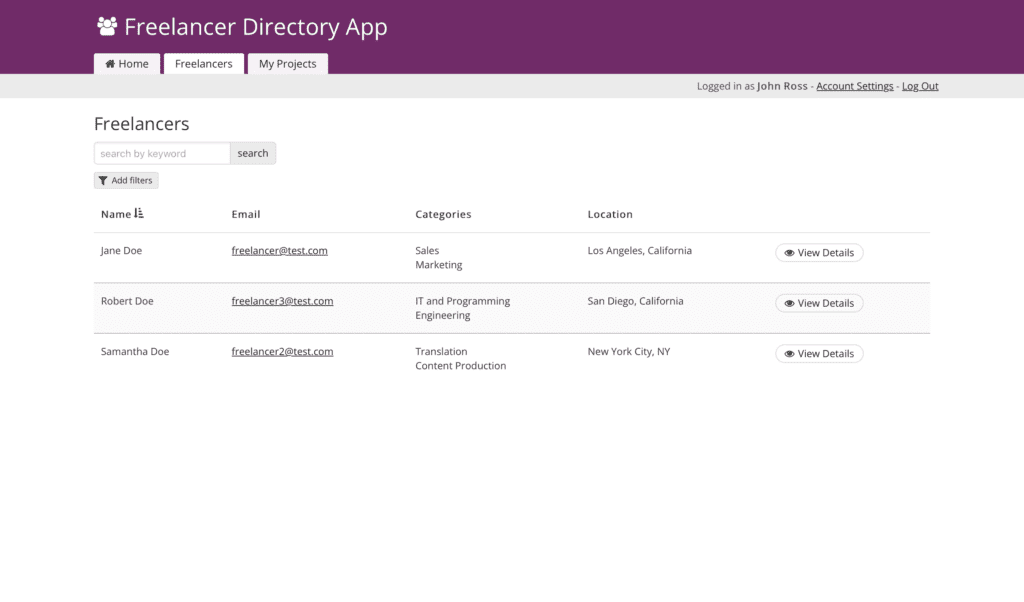
Task: Switch to the My Projects tab
Action: (x=287, y=64)
